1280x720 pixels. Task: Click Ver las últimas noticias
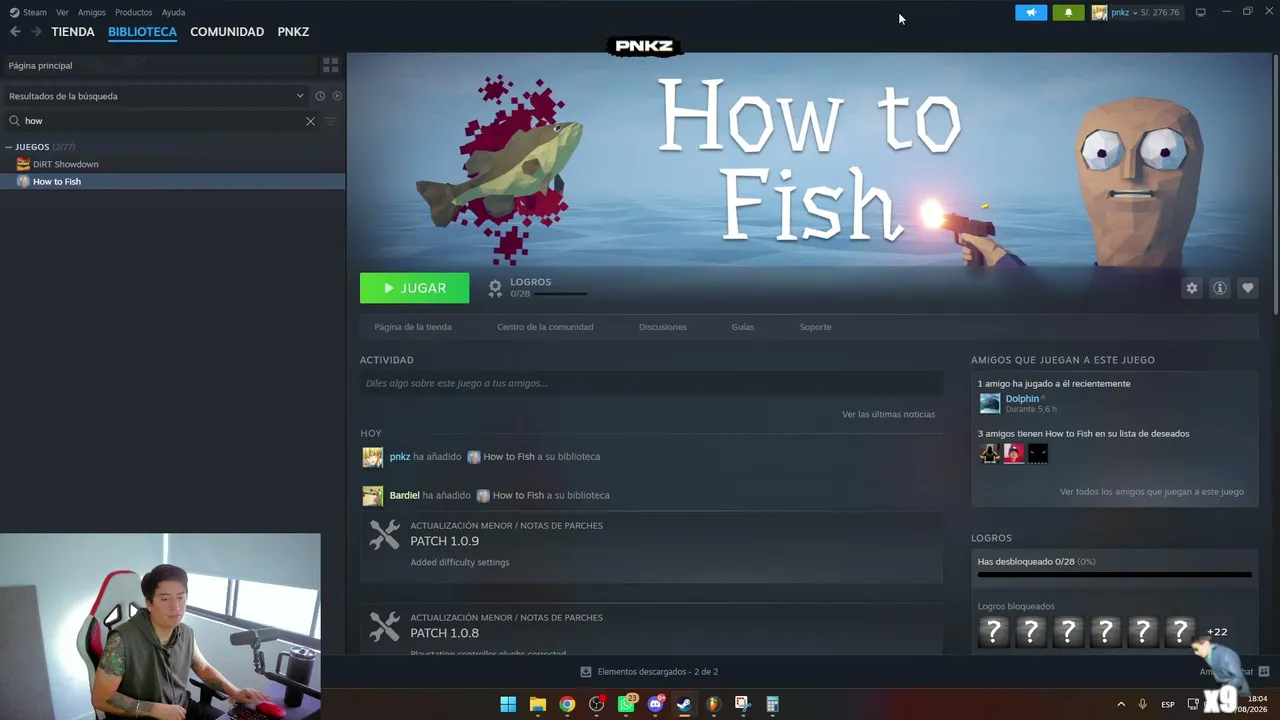pos(888,414)
